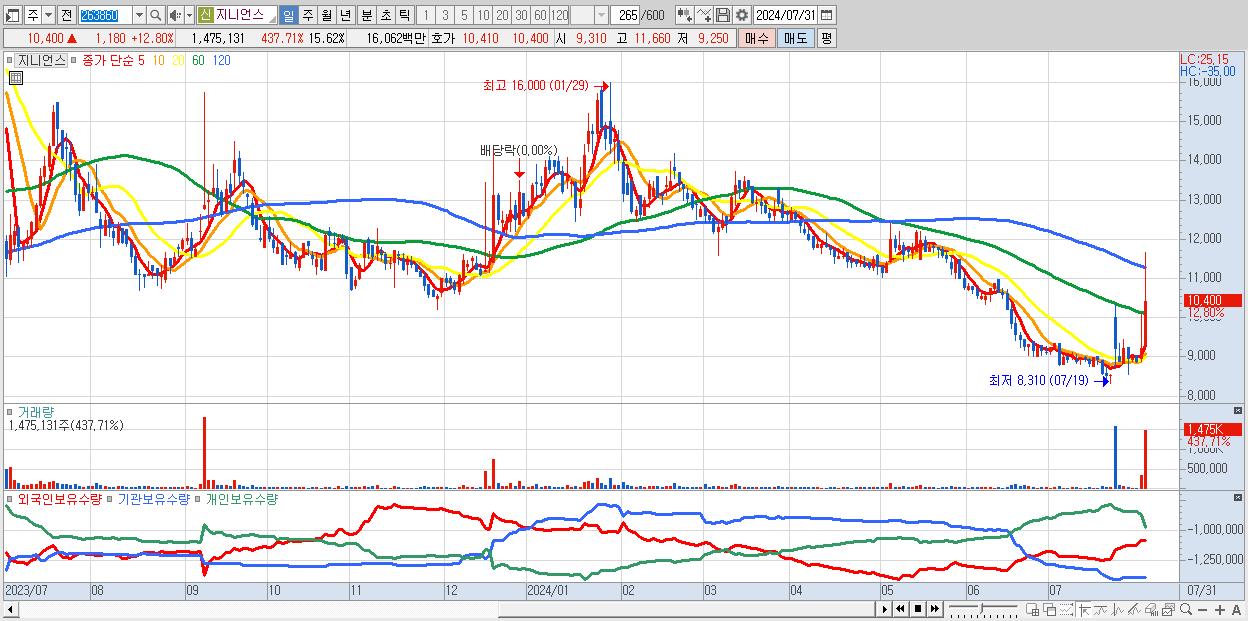
Task: Click the minus zoom-out icon at bottom
Action: click(1202, 609)
